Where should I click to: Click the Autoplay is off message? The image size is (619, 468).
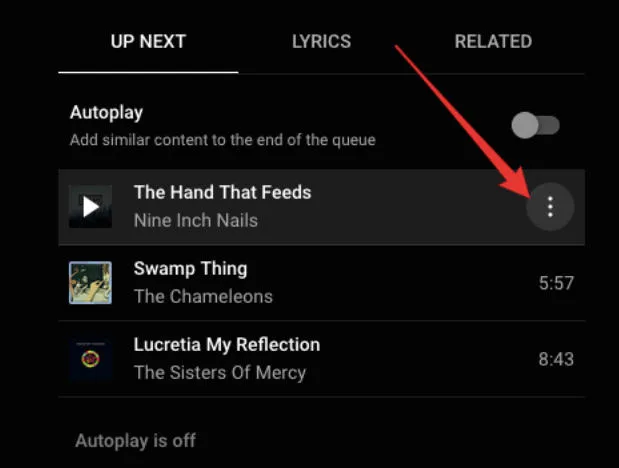(135, 440)
